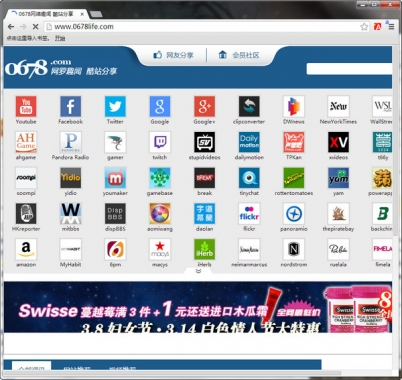This screenshot has width=402, height=380.
Task: Open the gamebase icon
Action: click(x=160, y=178)
